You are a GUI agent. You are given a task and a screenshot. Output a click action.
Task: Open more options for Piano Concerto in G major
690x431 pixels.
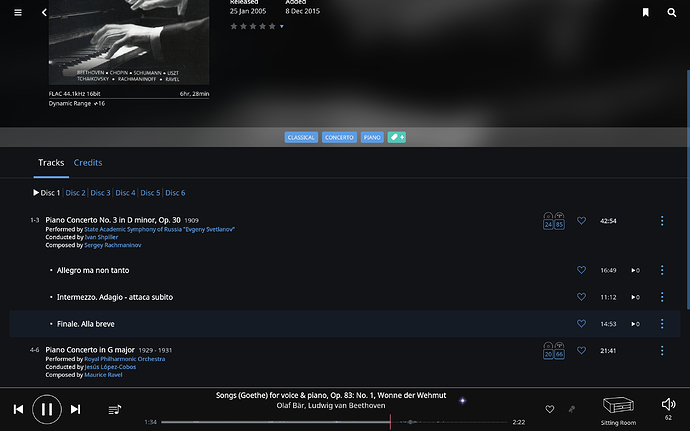[662, 351]
